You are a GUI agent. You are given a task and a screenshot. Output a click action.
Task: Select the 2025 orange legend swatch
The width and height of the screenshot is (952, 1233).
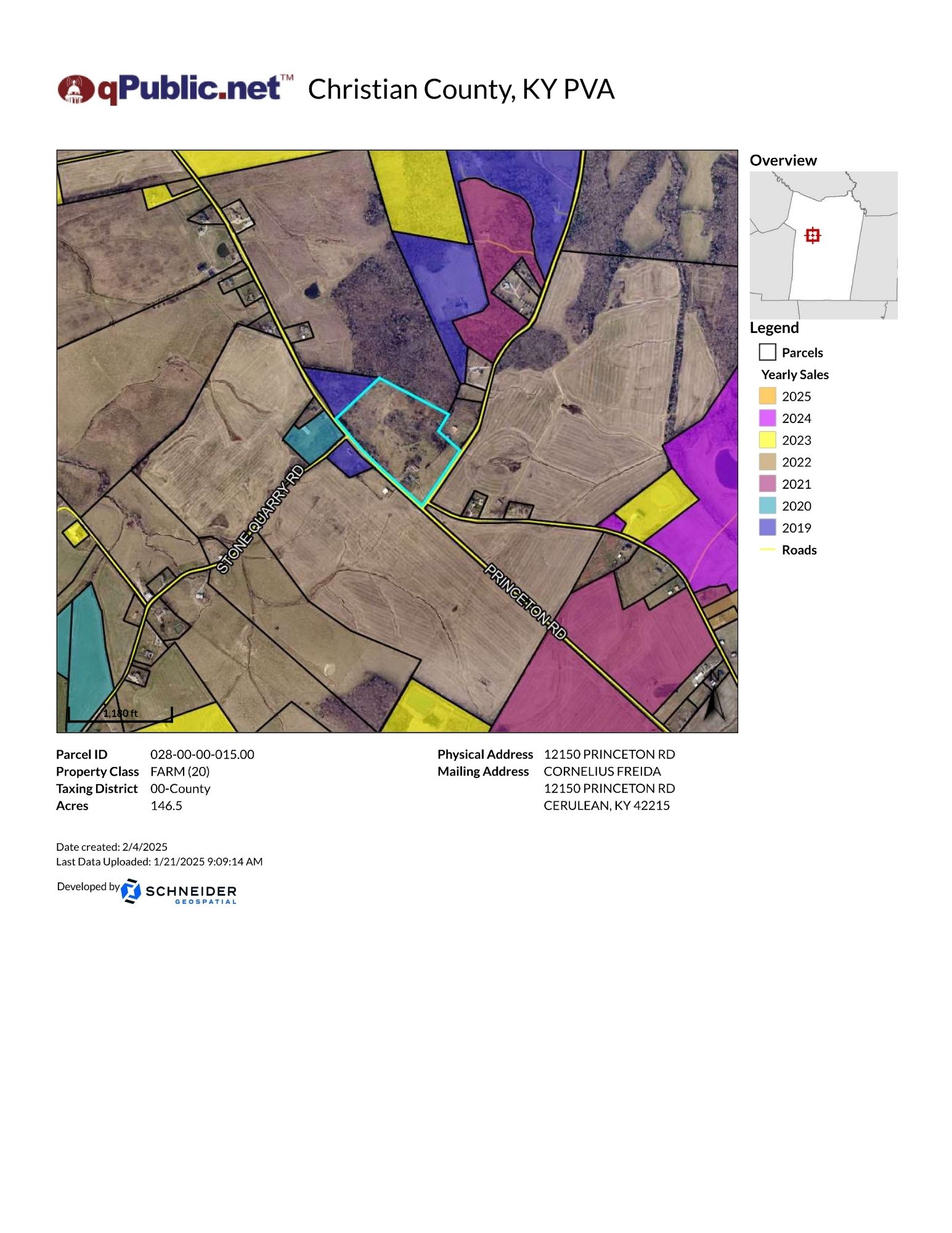(767, 396)
